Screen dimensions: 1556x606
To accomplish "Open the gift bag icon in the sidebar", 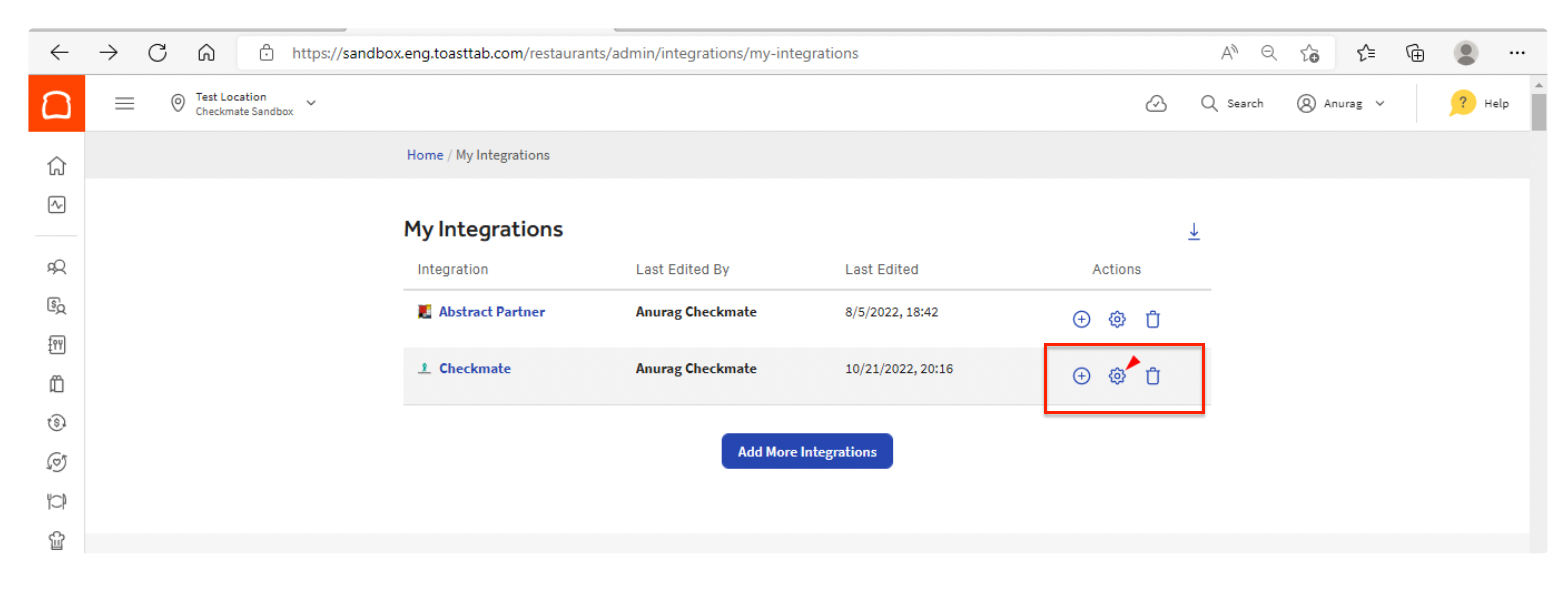I will click(57, 384).
